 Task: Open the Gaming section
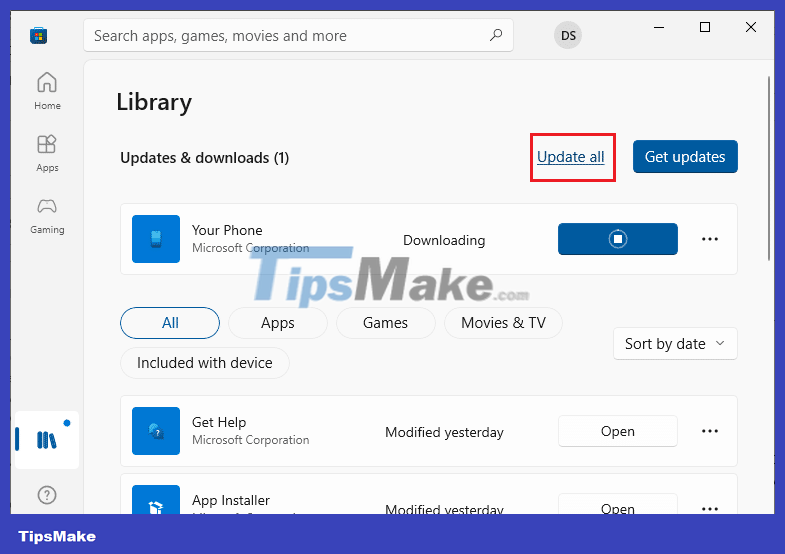point(47,216)
